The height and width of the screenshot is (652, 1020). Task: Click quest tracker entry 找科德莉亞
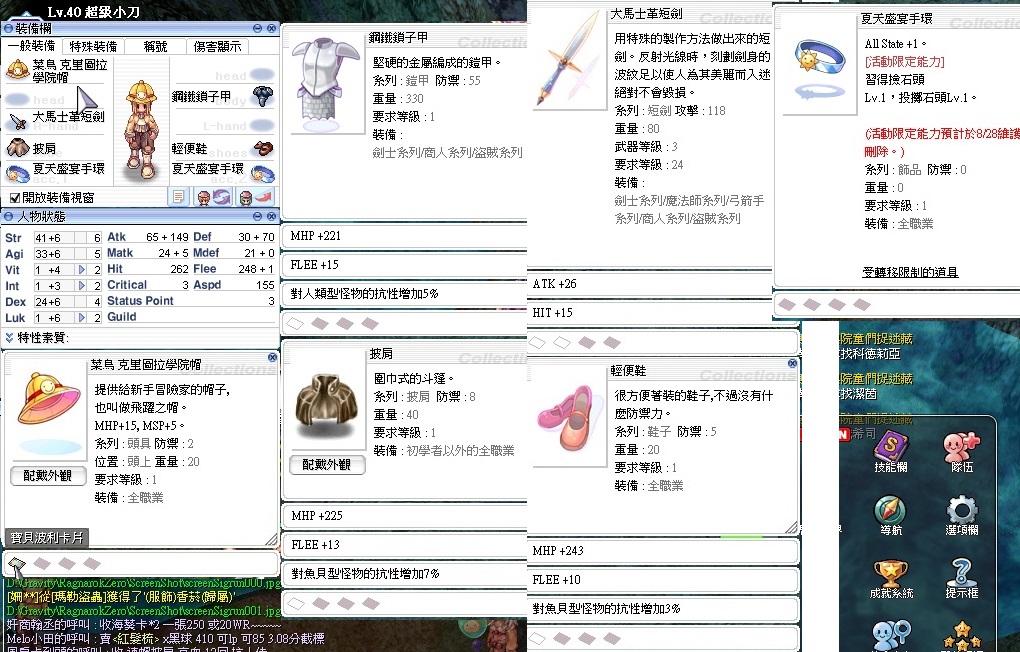pyautogui.click(x=870, y=354)
